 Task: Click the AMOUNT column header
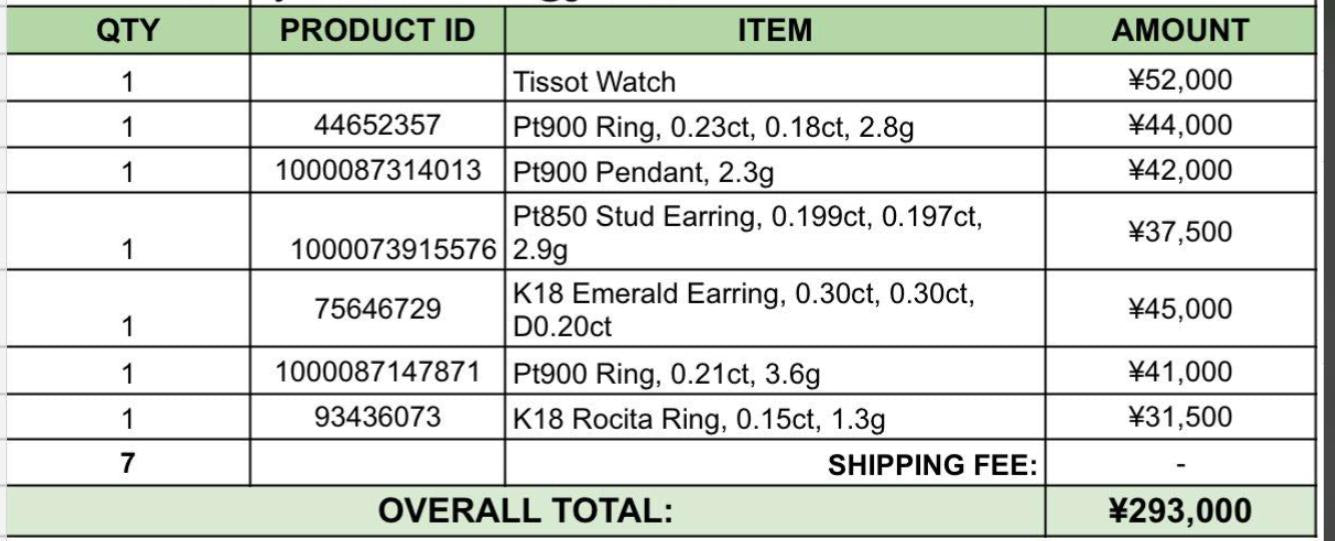click(x=1179, y=31)
